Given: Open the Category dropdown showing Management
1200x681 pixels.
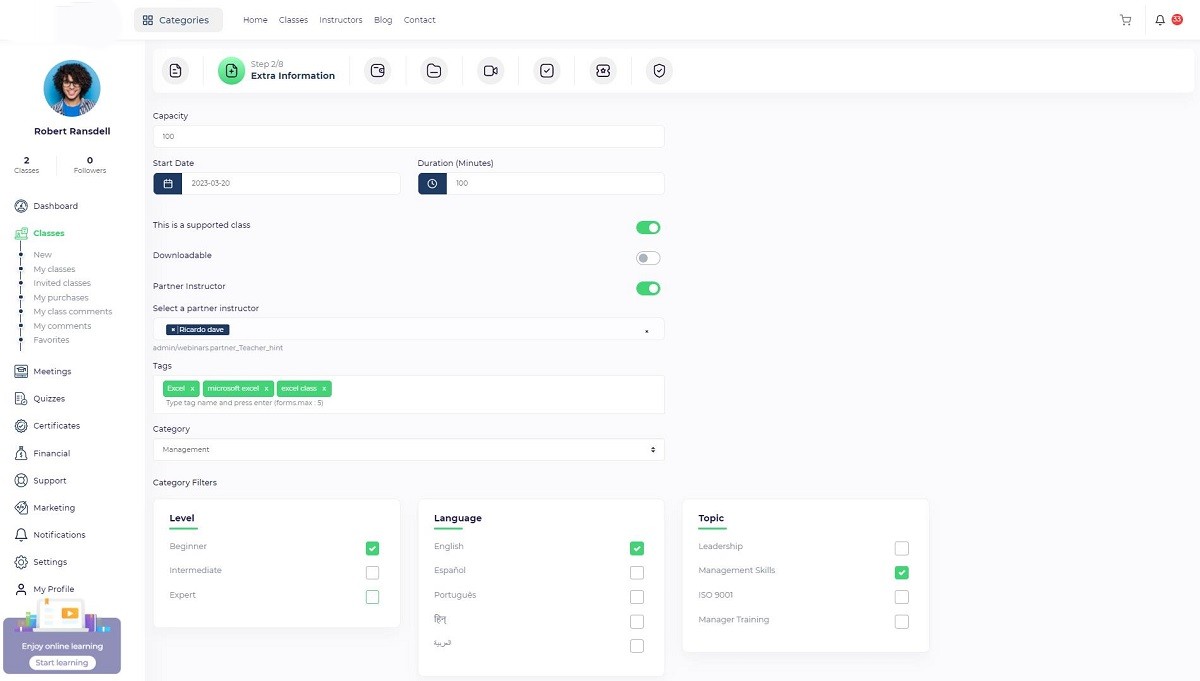Looking at the screenshot, I should coord(408,450).
